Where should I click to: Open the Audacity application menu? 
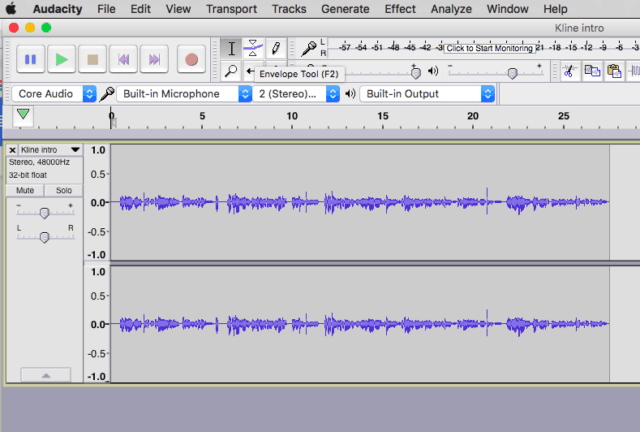click(x=57, y=9)
